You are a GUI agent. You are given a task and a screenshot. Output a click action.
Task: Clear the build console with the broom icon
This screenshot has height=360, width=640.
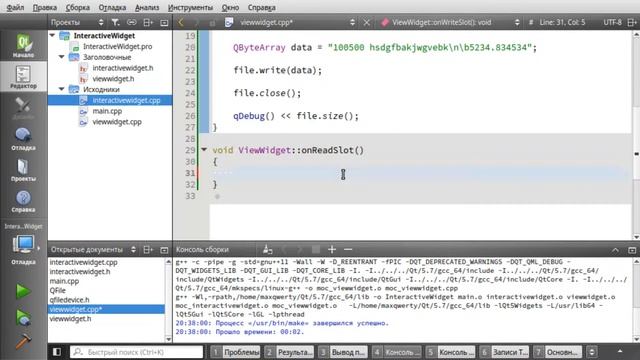[x=268, y=249]
